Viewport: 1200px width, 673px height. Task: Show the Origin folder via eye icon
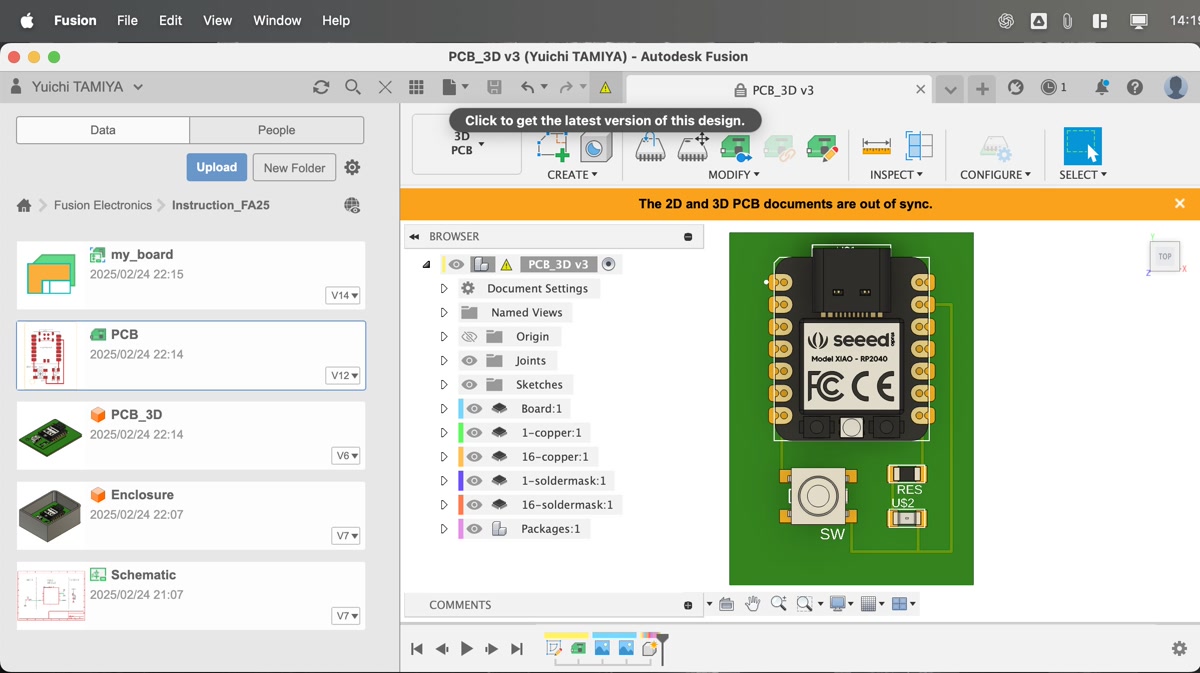pyautogui.click(x=469, y=337)
